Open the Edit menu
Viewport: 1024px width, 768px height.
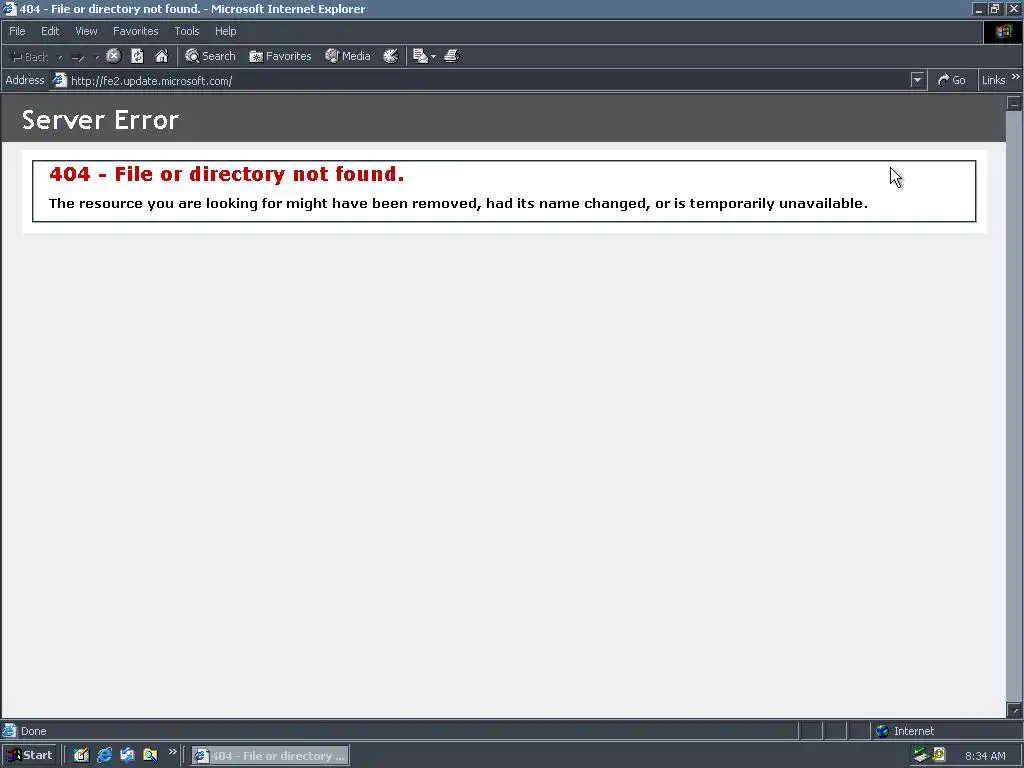tap(50, 31)
